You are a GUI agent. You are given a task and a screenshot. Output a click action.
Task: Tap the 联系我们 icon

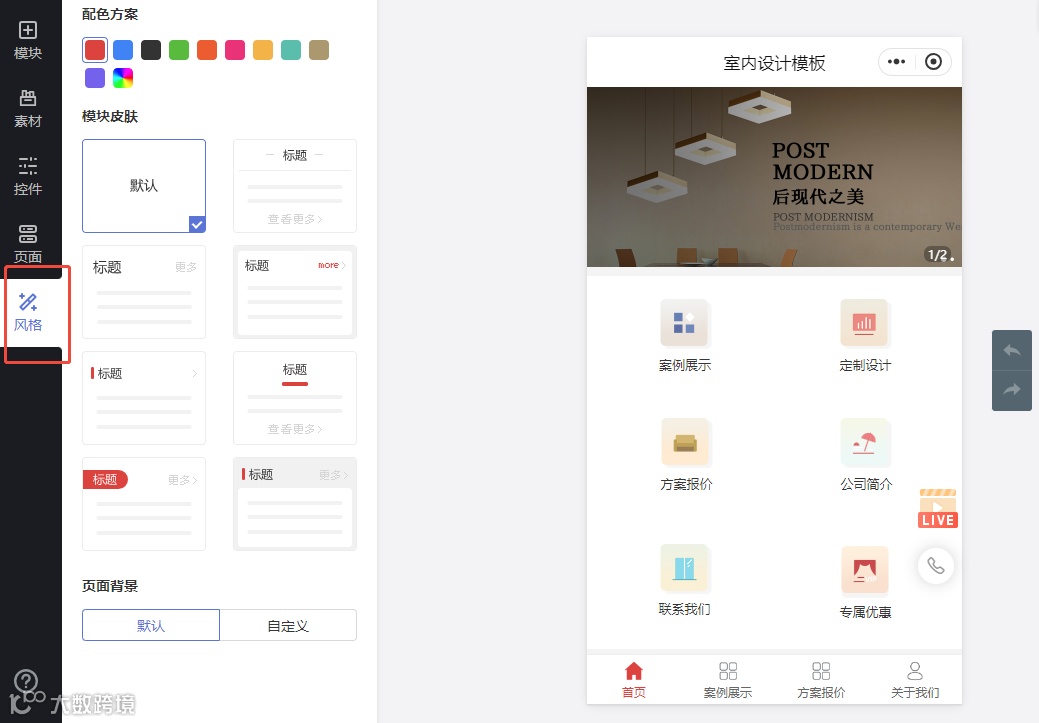(684, 569)
